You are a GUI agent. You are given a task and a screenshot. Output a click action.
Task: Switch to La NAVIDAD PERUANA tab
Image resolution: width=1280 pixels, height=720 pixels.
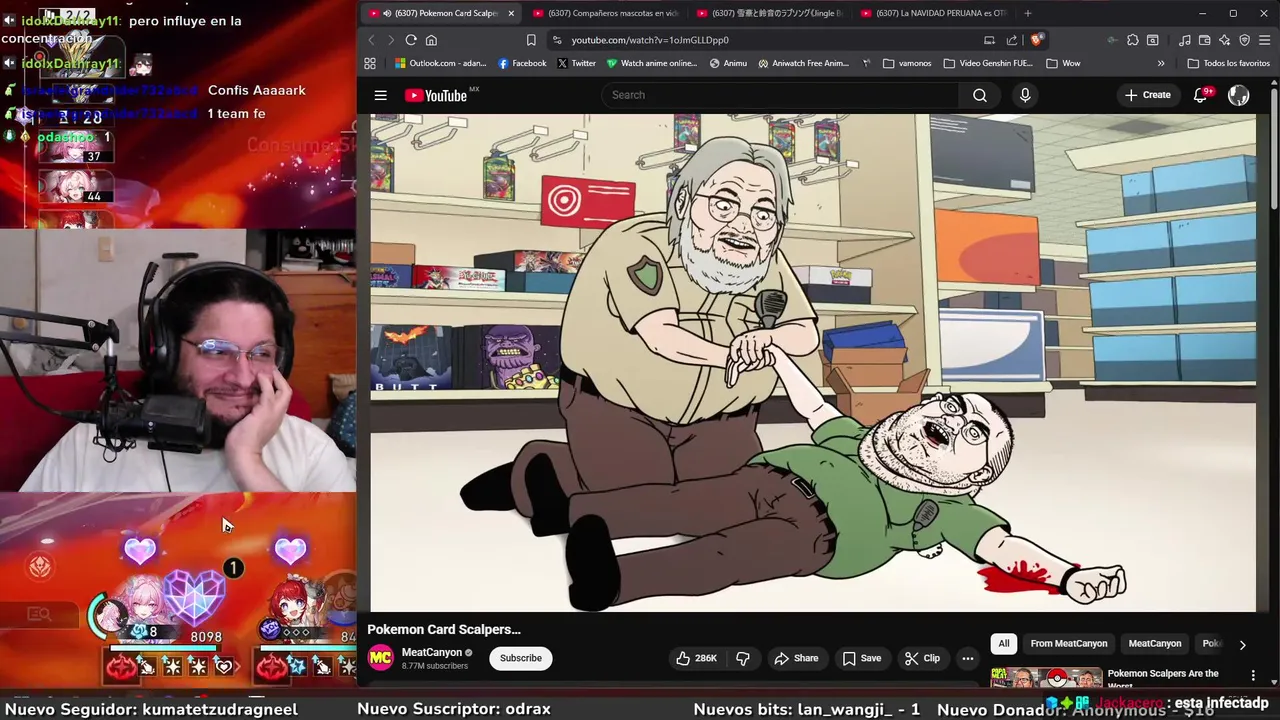pyautogui.click(x=933, y=13)
